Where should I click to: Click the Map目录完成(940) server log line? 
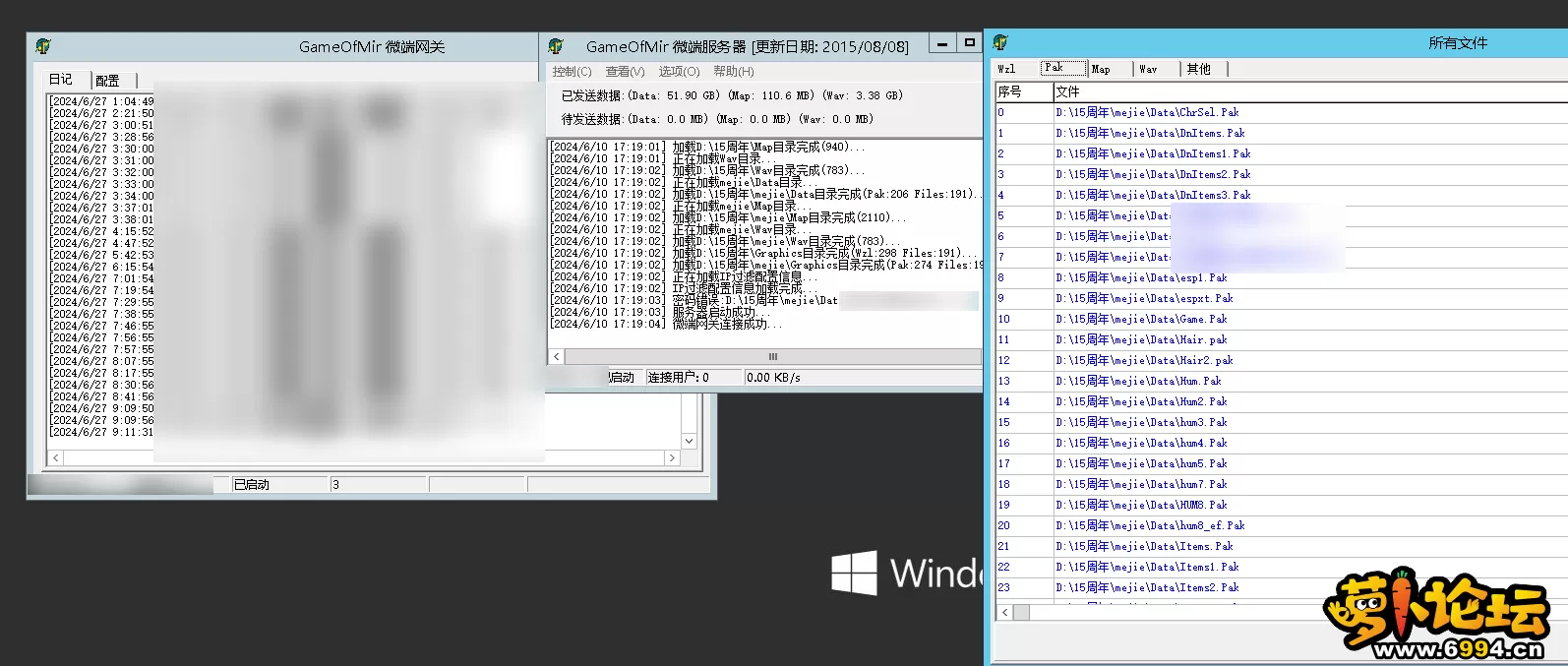[x=707, y=147]
